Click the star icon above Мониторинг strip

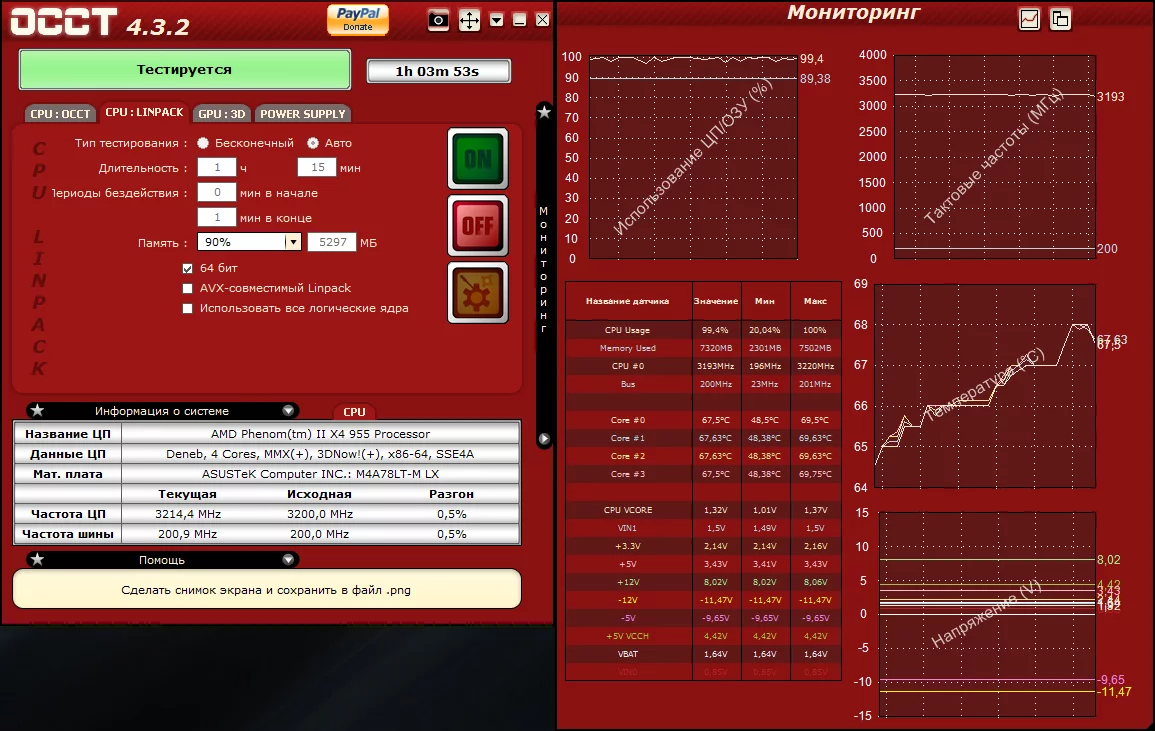pos(544,112)
